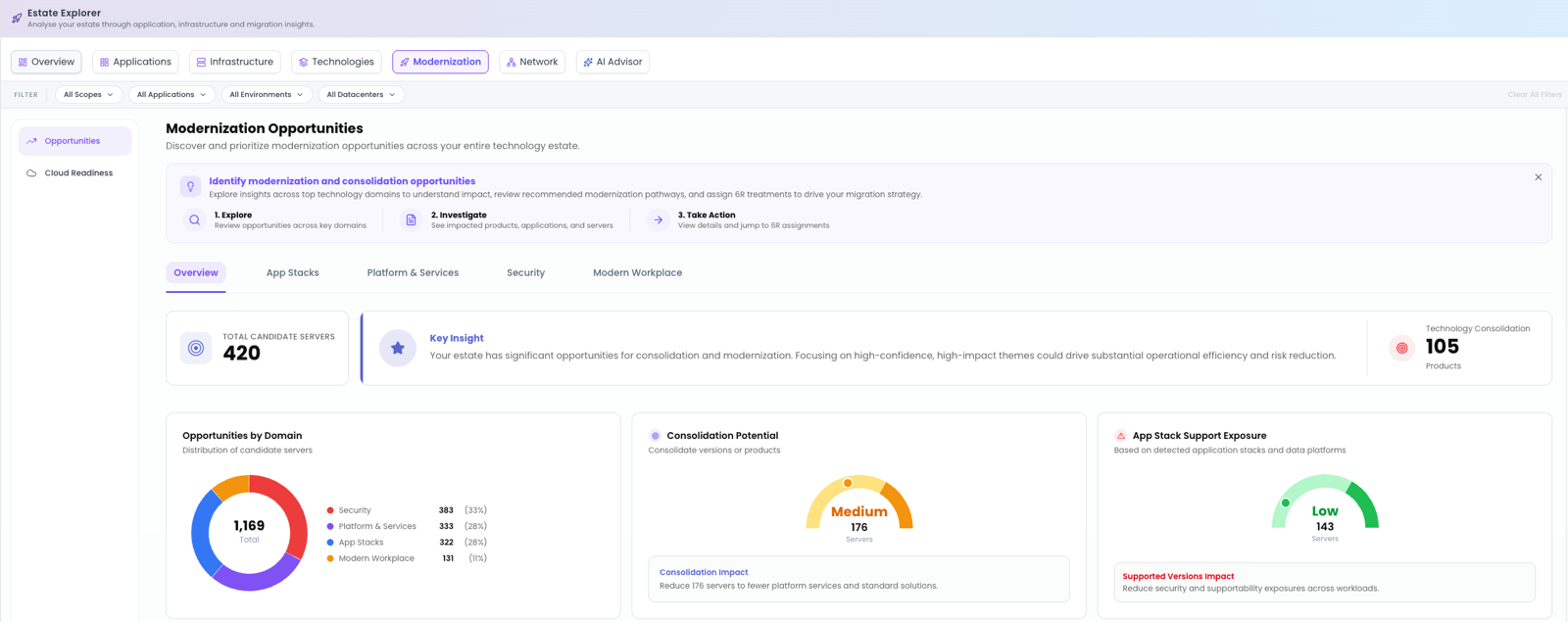Click the Medium consolidation gauge
Image resolution: width=1568 pixels, height=622 pixels.
point(859,502)
